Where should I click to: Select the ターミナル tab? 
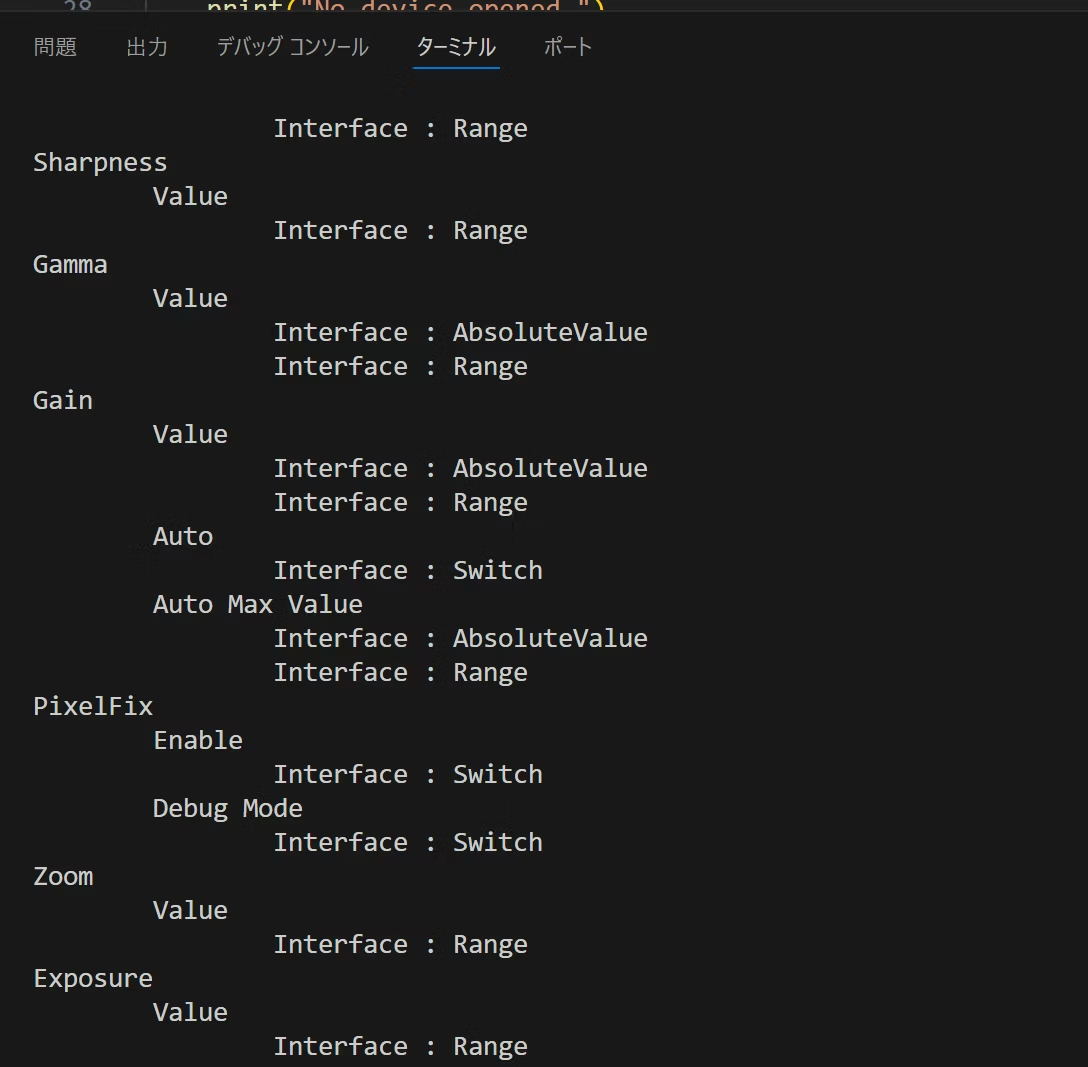(456, 47)
